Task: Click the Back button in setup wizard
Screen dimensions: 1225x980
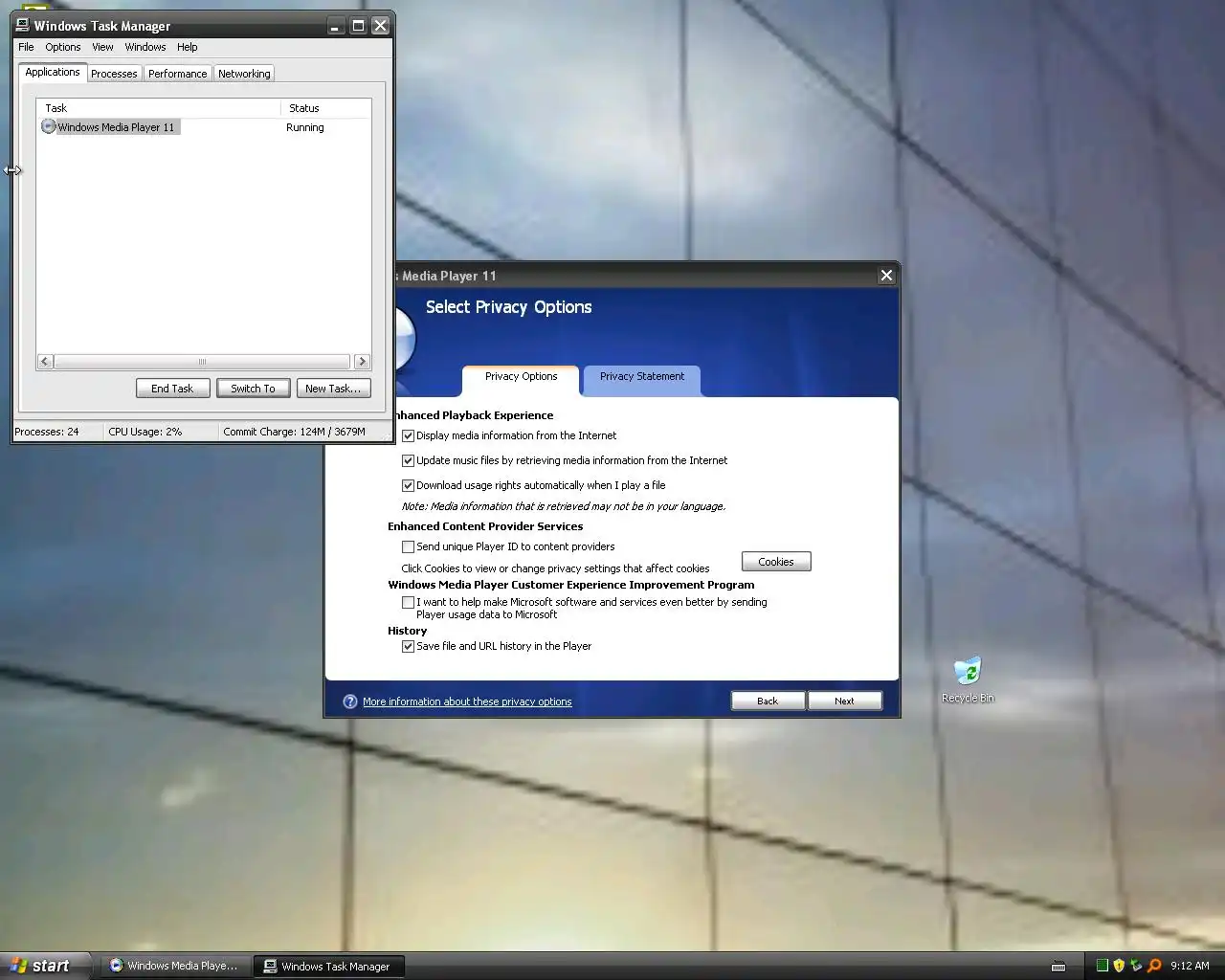Action: (x=768, y=702)
